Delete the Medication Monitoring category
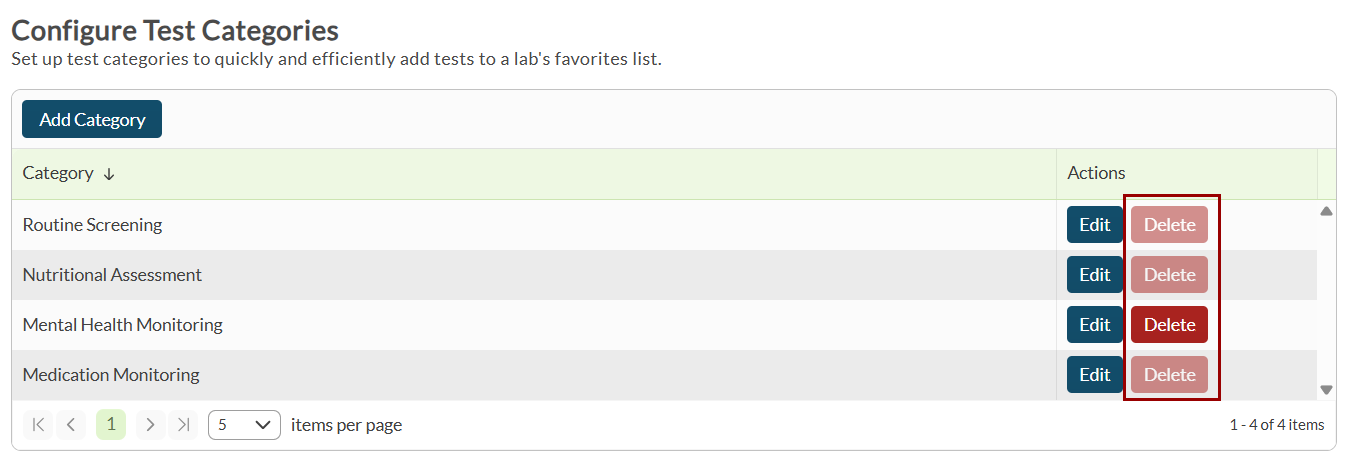1352x458 pixels. pos(1169,375)
